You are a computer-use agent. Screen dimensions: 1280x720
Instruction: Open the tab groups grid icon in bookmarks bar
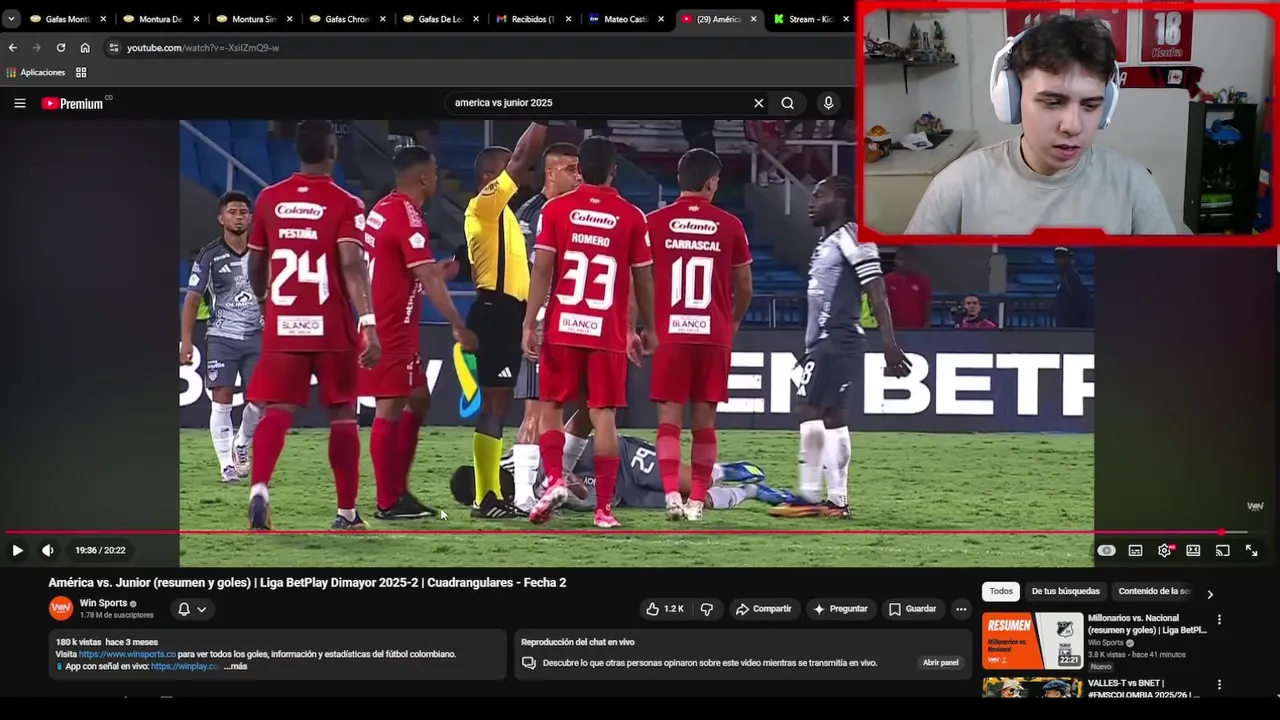pyautogui.click(x=81, y=73)
